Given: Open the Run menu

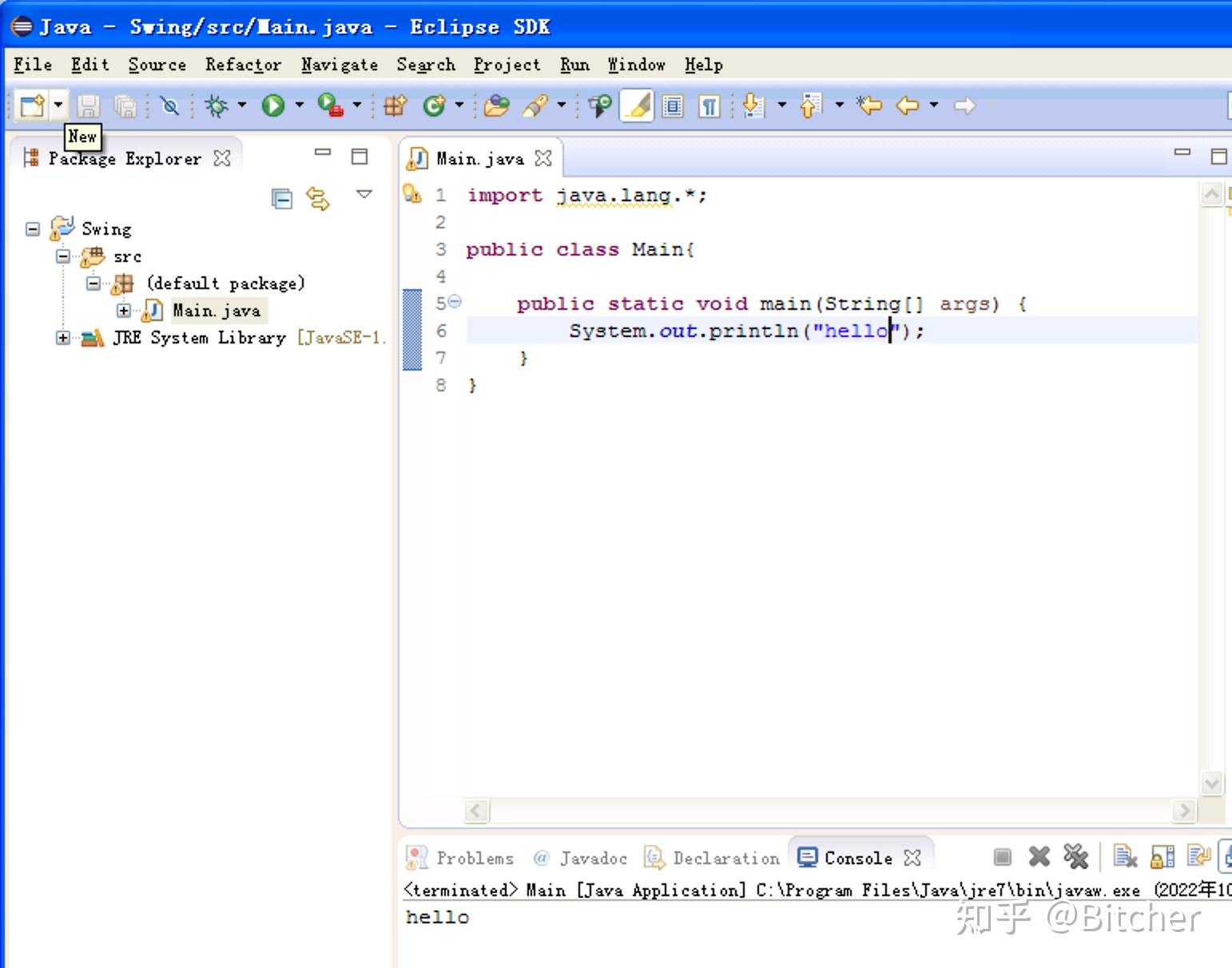Looking at the screenshot, I should click(x=574, y=65).
